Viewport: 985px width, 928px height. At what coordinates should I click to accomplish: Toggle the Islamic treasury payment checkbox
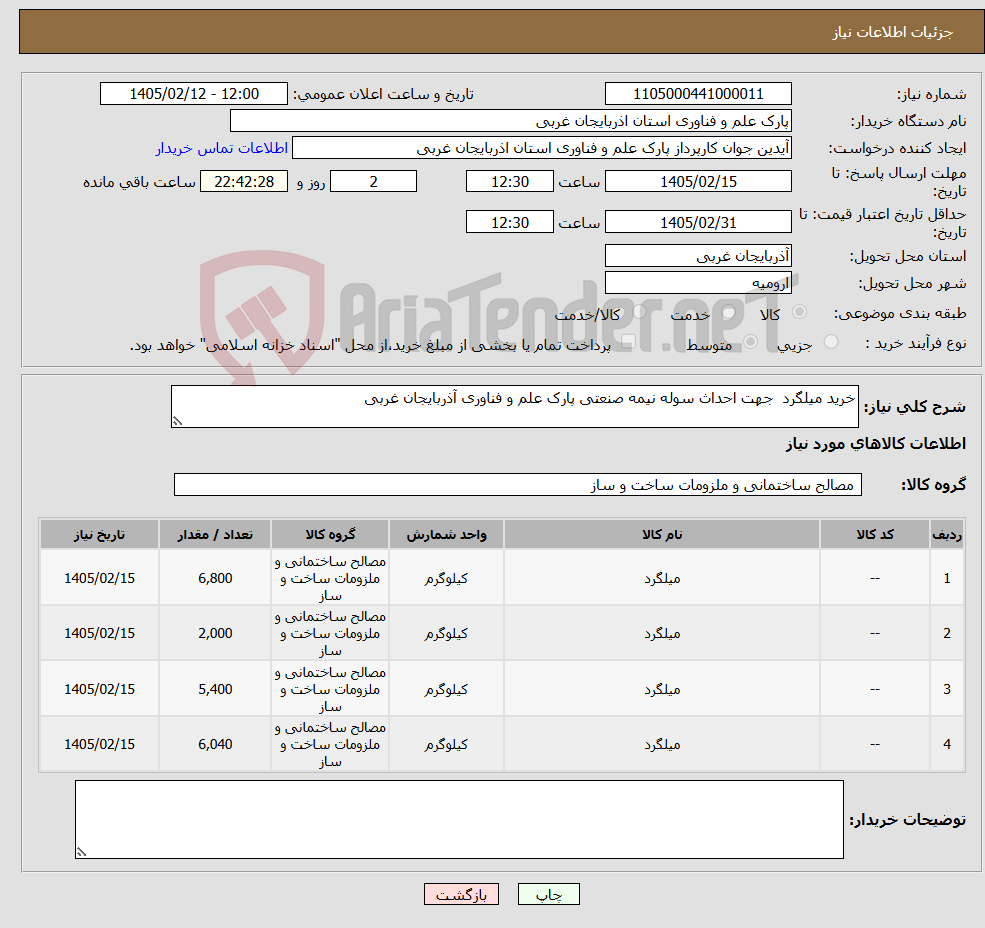[628, 342]
